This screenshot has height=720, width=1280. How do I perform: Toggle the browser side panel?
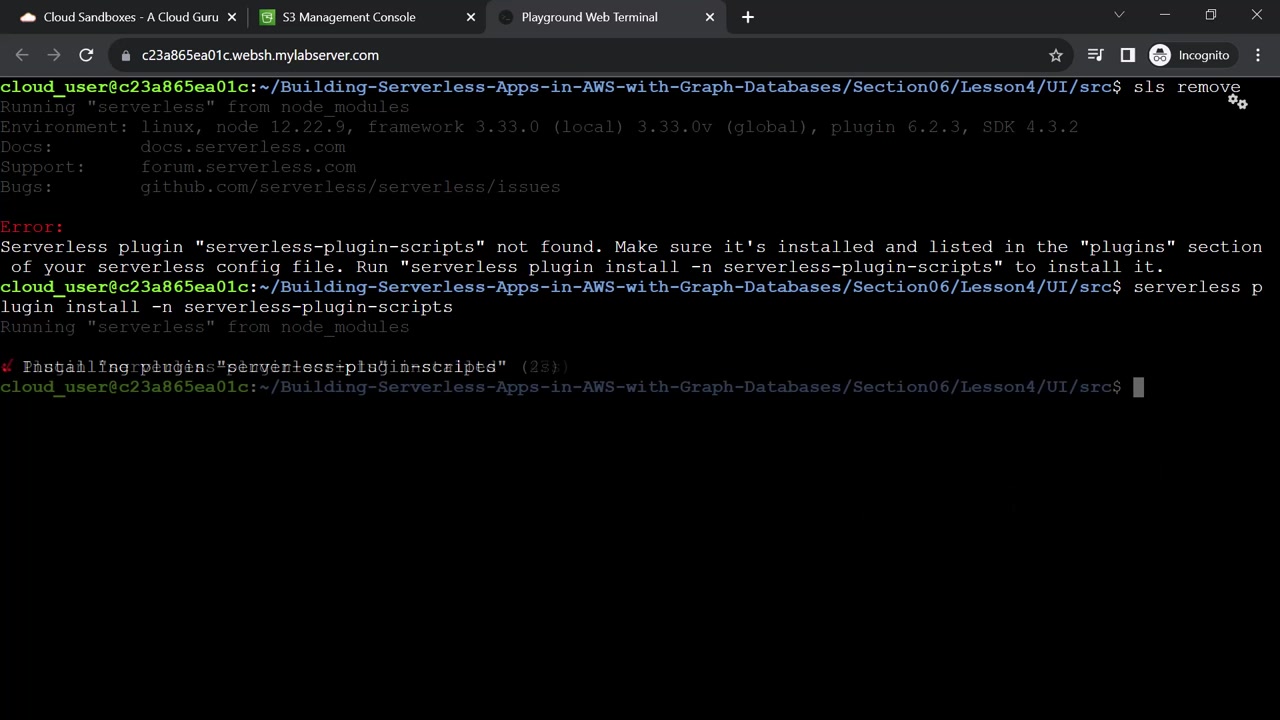coord(1128,55)
